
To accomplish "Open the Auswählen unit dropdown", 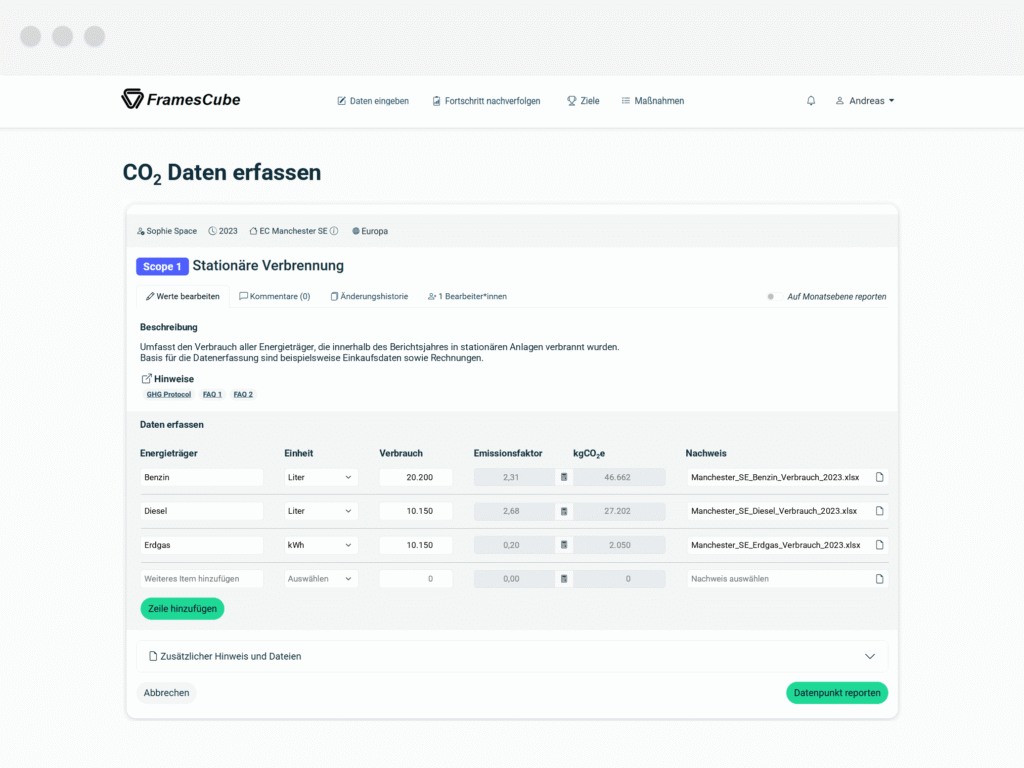I will pyautogui.click(x=321, y=579).
